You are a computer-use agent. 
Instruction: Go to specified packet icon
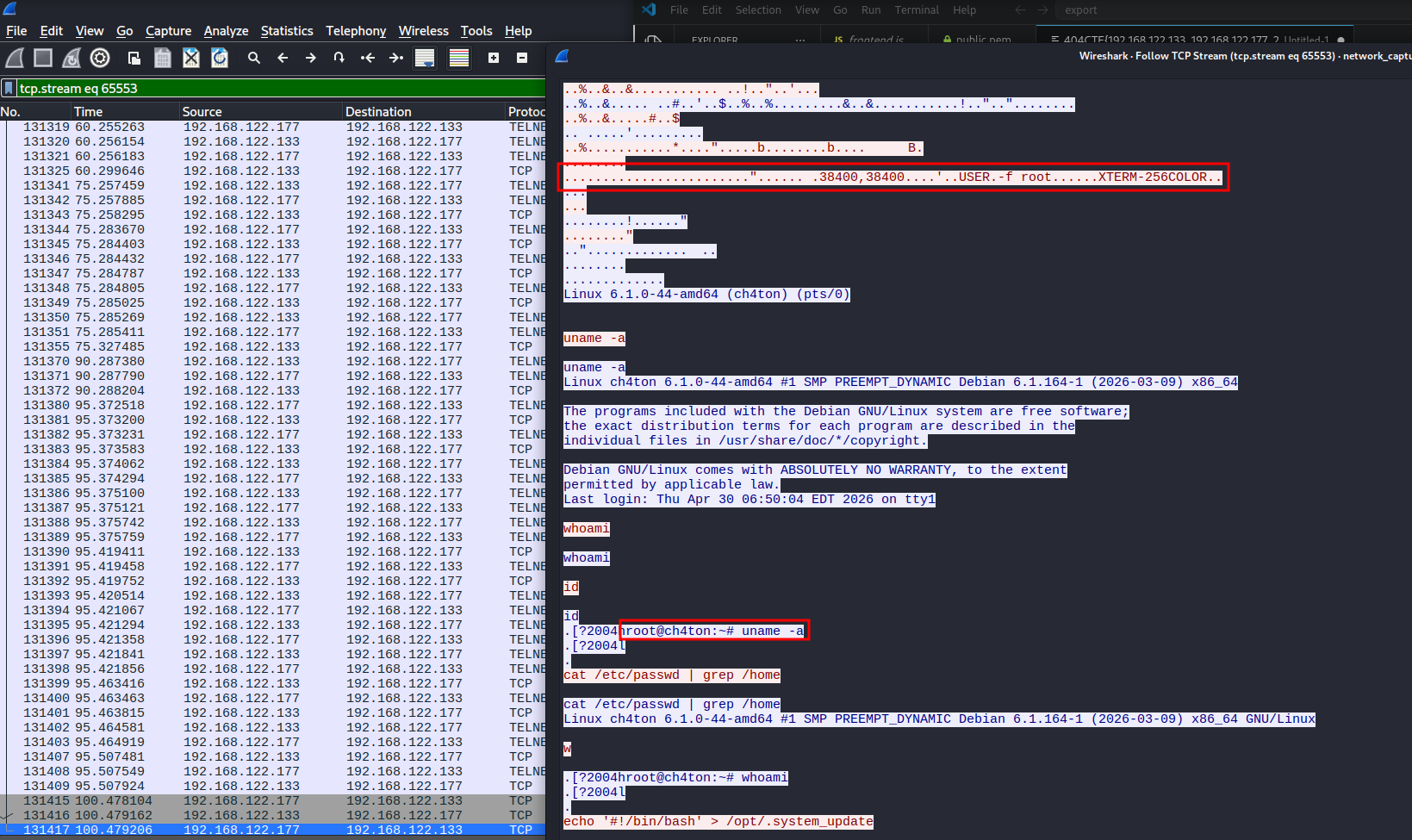point(339,58)
